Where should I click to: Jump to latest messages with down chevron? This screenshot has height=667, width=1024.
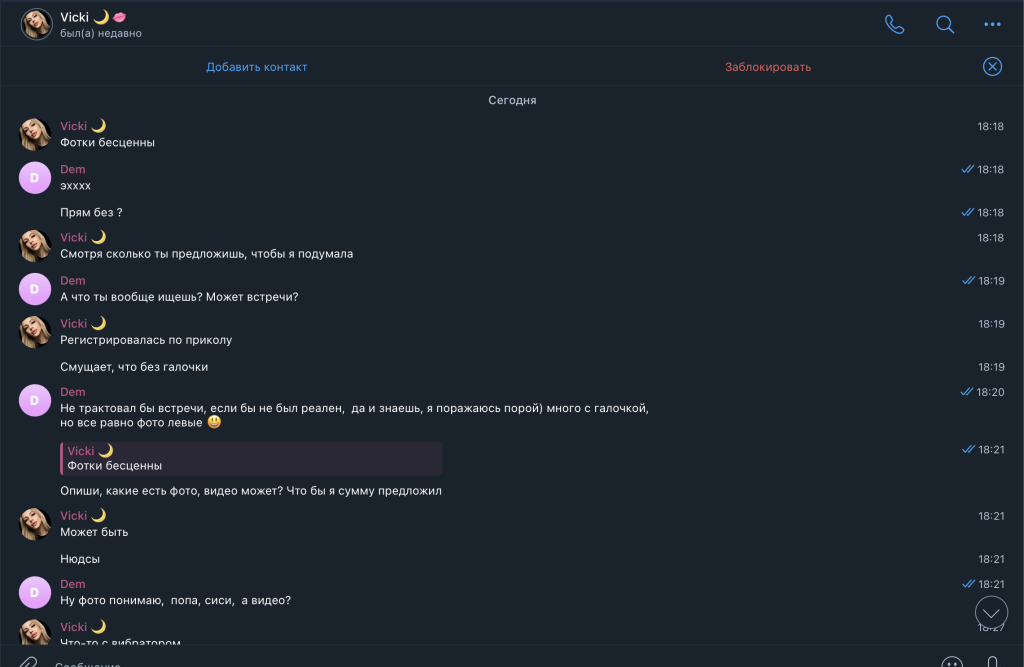(x=991, y=612)
